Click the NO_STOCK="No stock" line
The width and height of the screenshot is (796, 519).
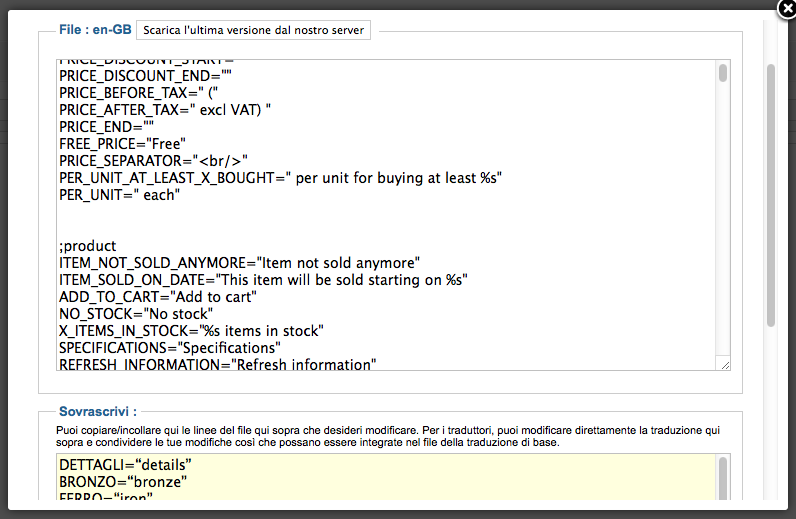tap(136, 313)
